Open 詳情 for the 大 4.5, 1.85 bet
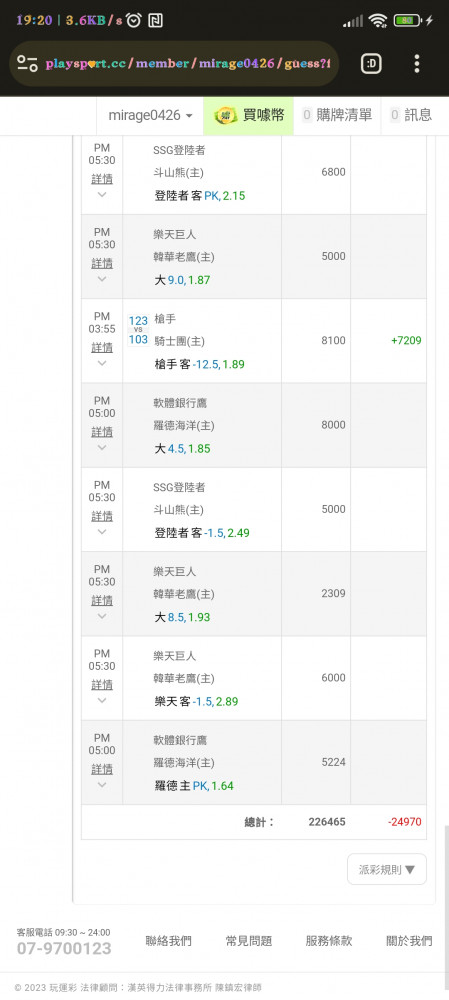 [x=102, y=432]
